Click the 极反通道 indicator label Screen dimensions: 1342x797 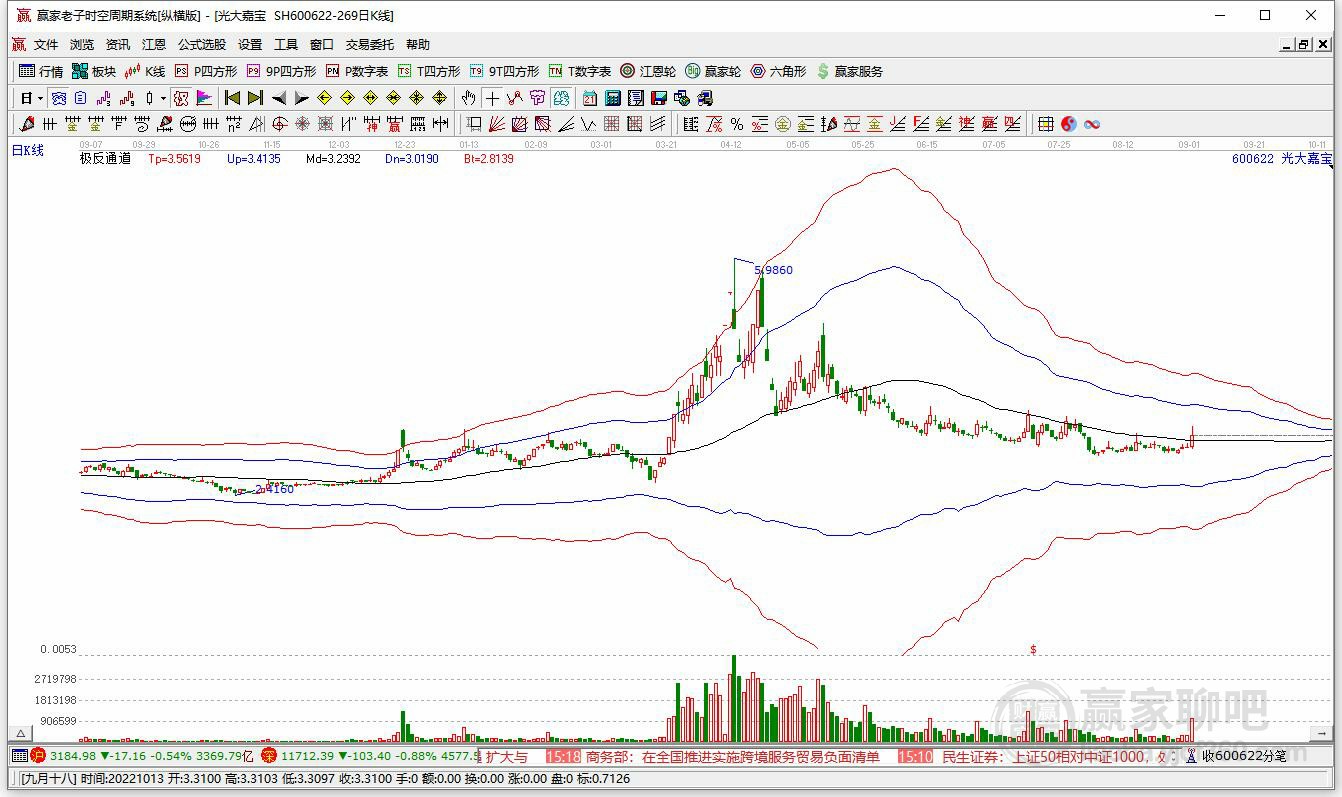[105, 158]
